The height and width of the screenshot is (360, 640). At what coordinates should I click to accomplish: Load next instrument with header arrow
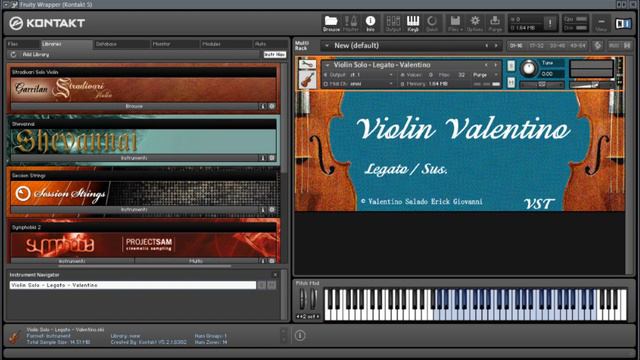click(x=496, y=65)
